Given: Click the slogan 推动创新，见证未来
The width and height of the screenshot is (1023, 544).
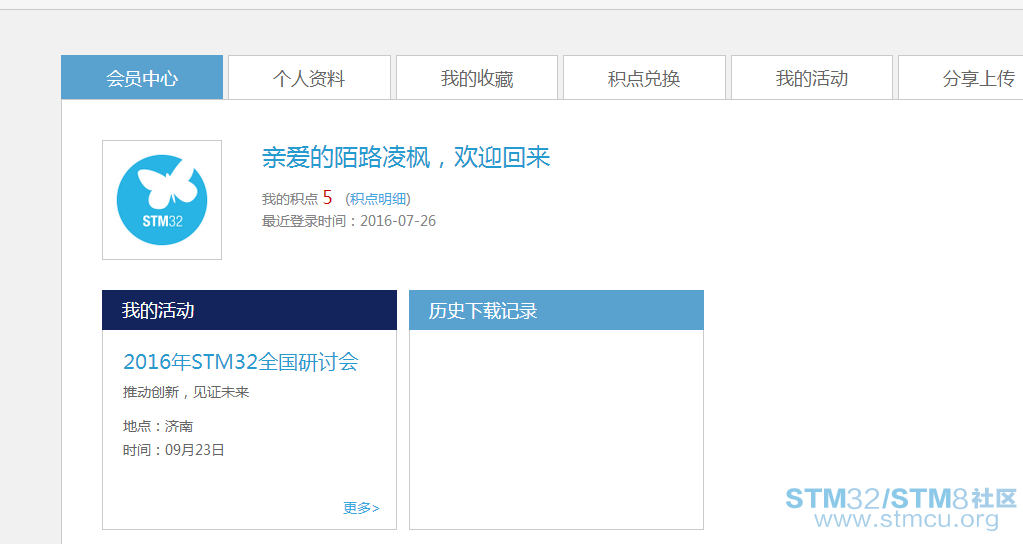Looking at the screenshot, I should pyautogui.click(x=186, y=392).
